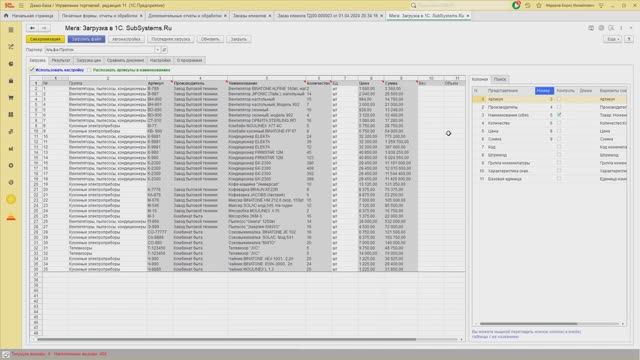The image size is (640, 360).
Task: Open the third sidebar section icon
Action: tap(11, 64)
